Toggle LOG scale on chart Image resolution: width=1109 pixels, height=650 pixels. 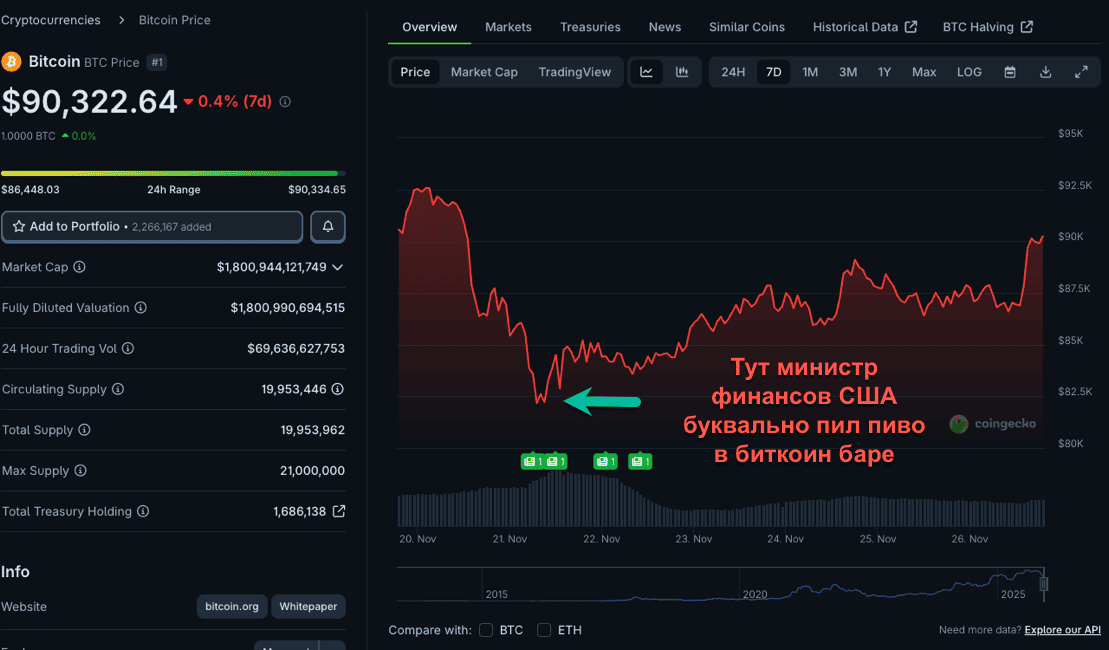(969, 72)
